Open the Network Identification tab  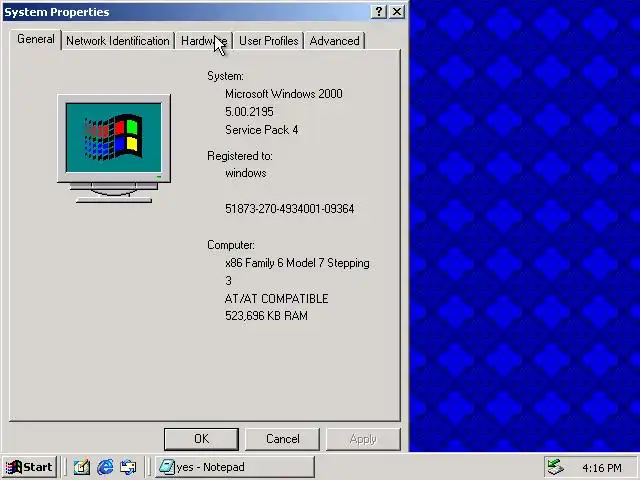[118, 41]
